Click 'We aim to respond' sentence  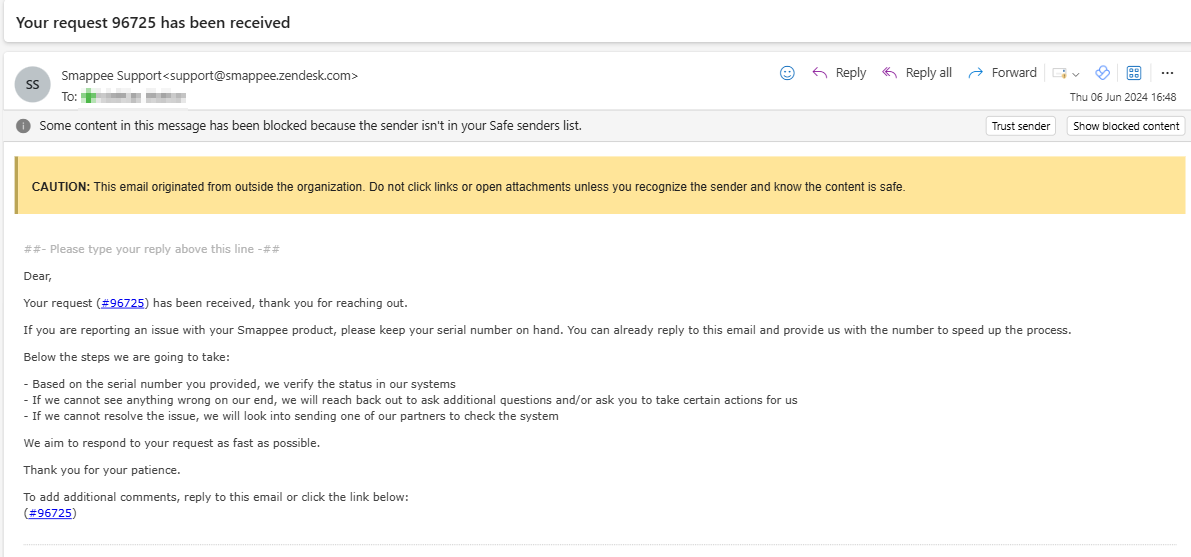coord(172,443)
